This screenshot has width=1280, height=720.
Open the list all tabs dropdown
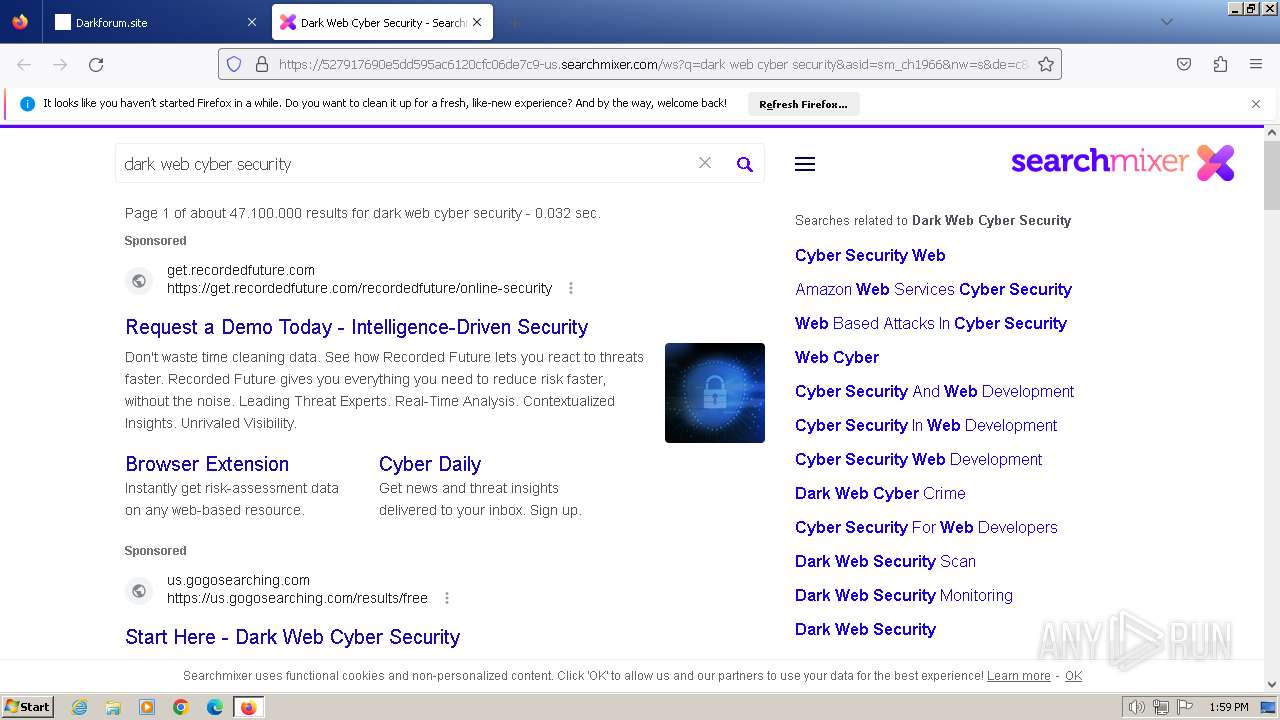tap(1166, 22)
